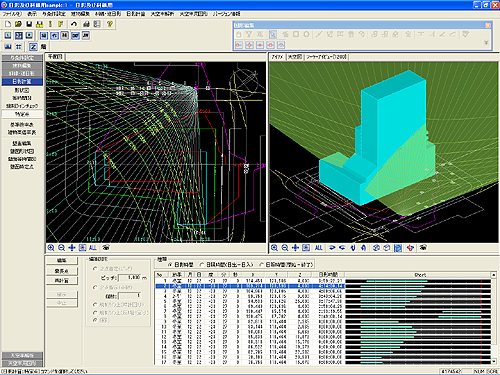Click the 天空率解析 sidebar button at bottom
Screen dimensions: 500x375
pos(22,355)
